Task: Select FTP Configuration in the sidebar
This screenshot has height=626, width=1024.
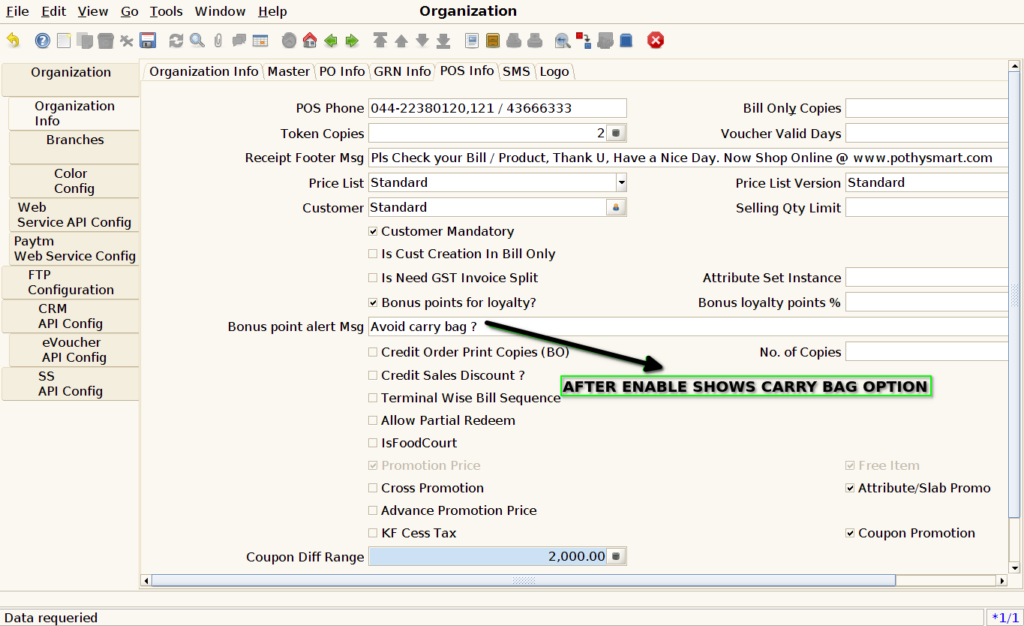Action: tap(71, 282)
